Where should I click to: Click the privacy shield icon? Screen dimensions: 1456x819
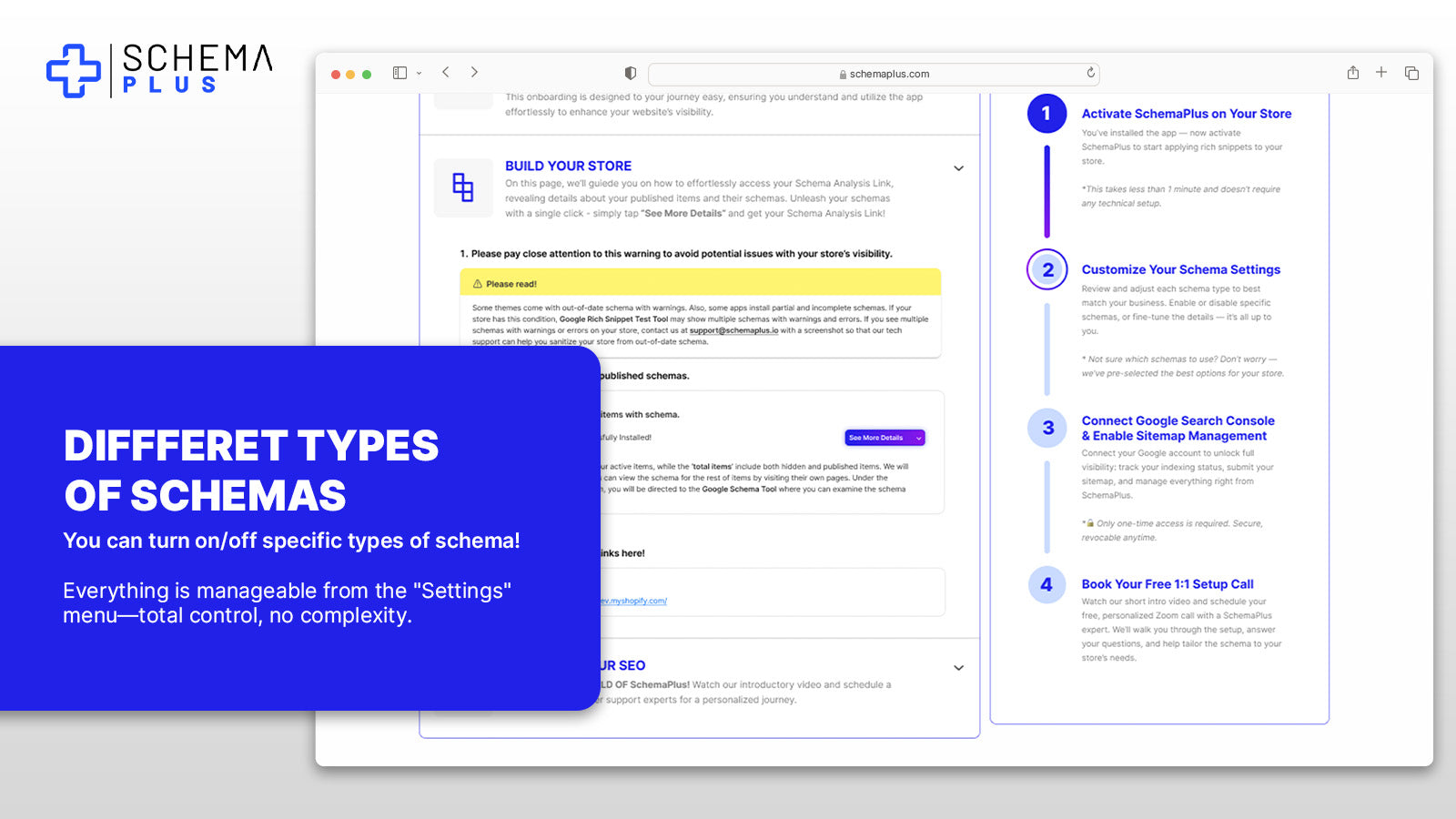click(x=630, y=74)
